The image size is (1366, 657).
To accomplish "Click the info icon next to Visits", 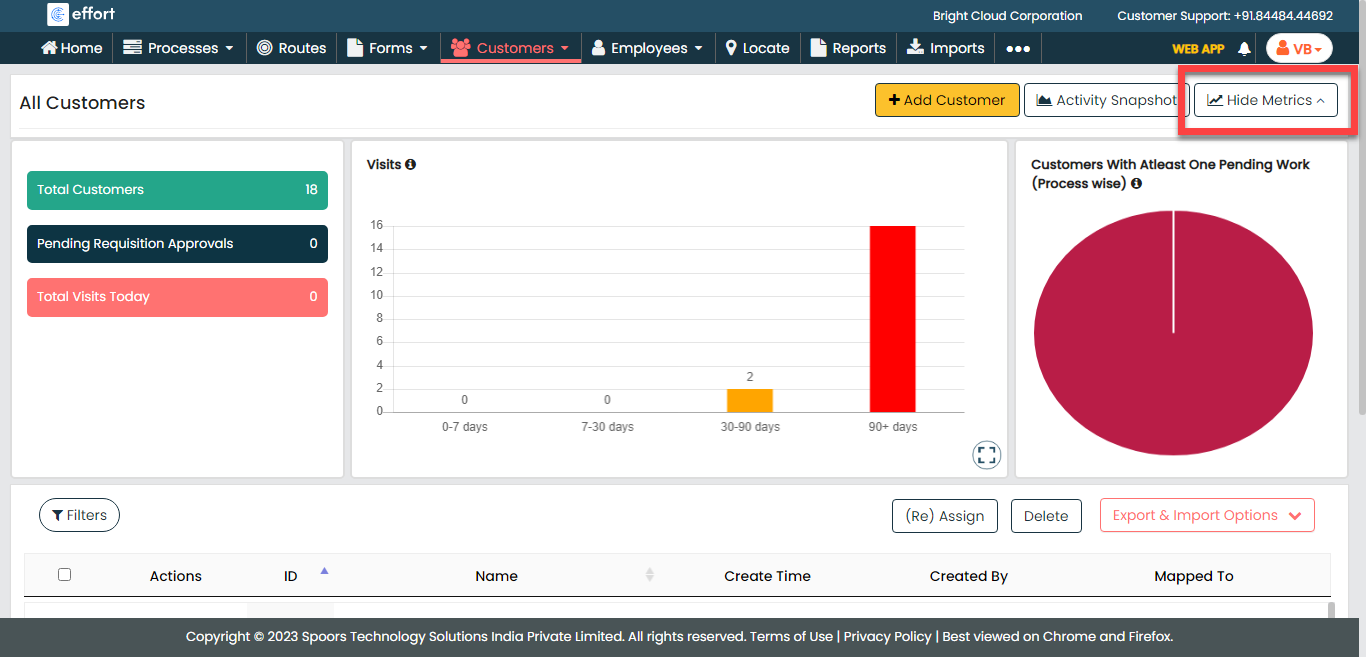I will click(410, 164).
